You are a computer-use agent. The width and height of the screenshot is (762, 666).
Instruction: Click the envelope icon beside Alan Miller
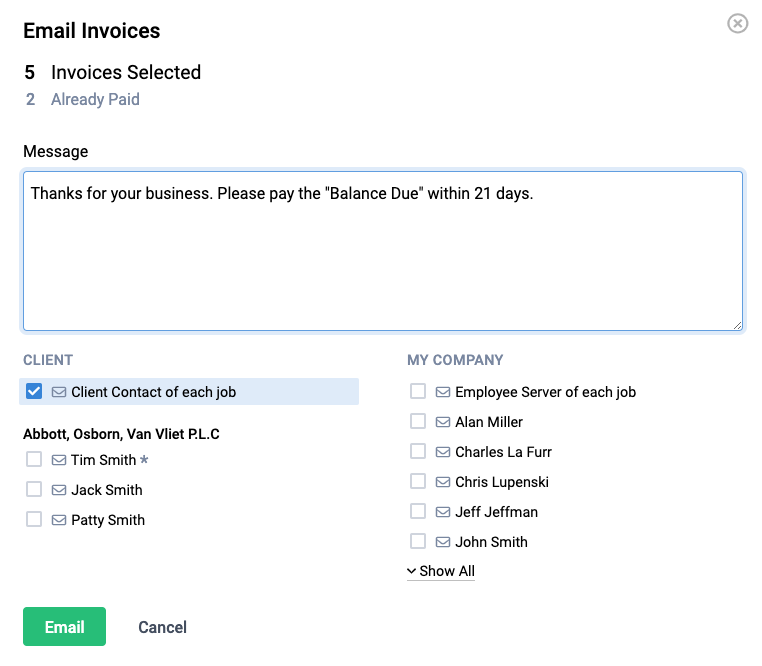[x=443, y=422]
